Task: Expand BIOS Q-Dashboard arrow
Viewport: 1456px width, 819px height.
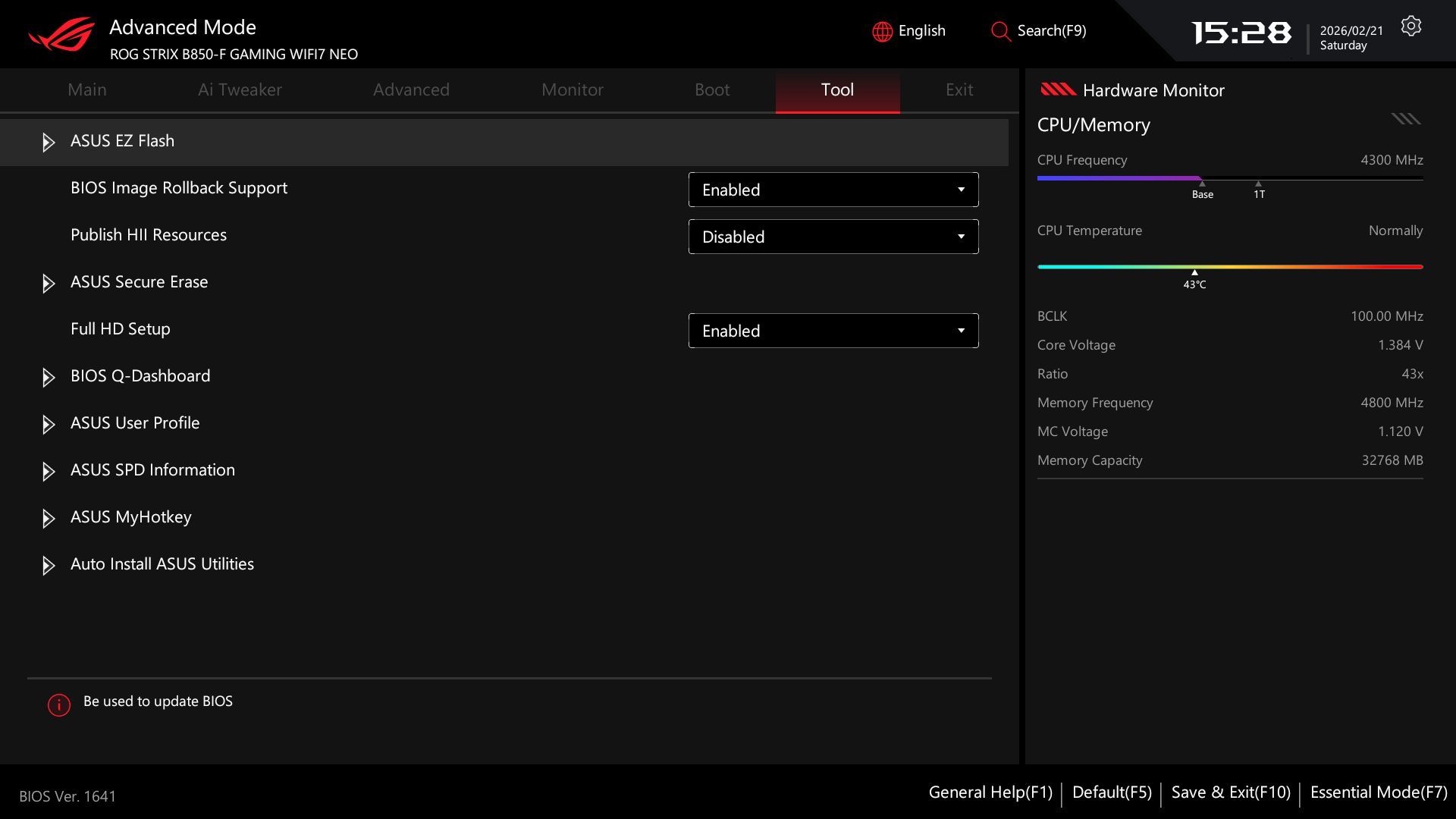Action: point(48,377)
